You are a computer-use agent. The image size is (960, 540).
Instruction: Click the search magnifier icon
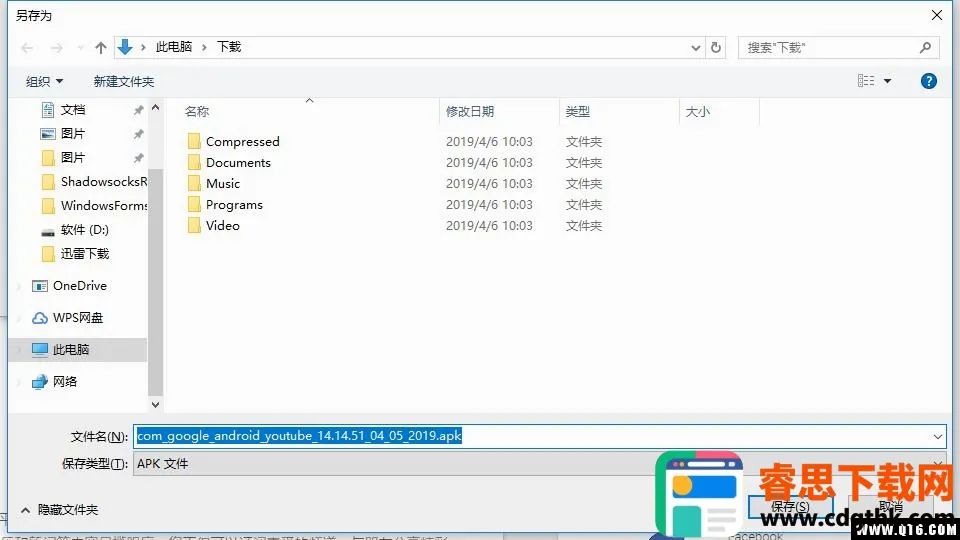coord(925,47)
